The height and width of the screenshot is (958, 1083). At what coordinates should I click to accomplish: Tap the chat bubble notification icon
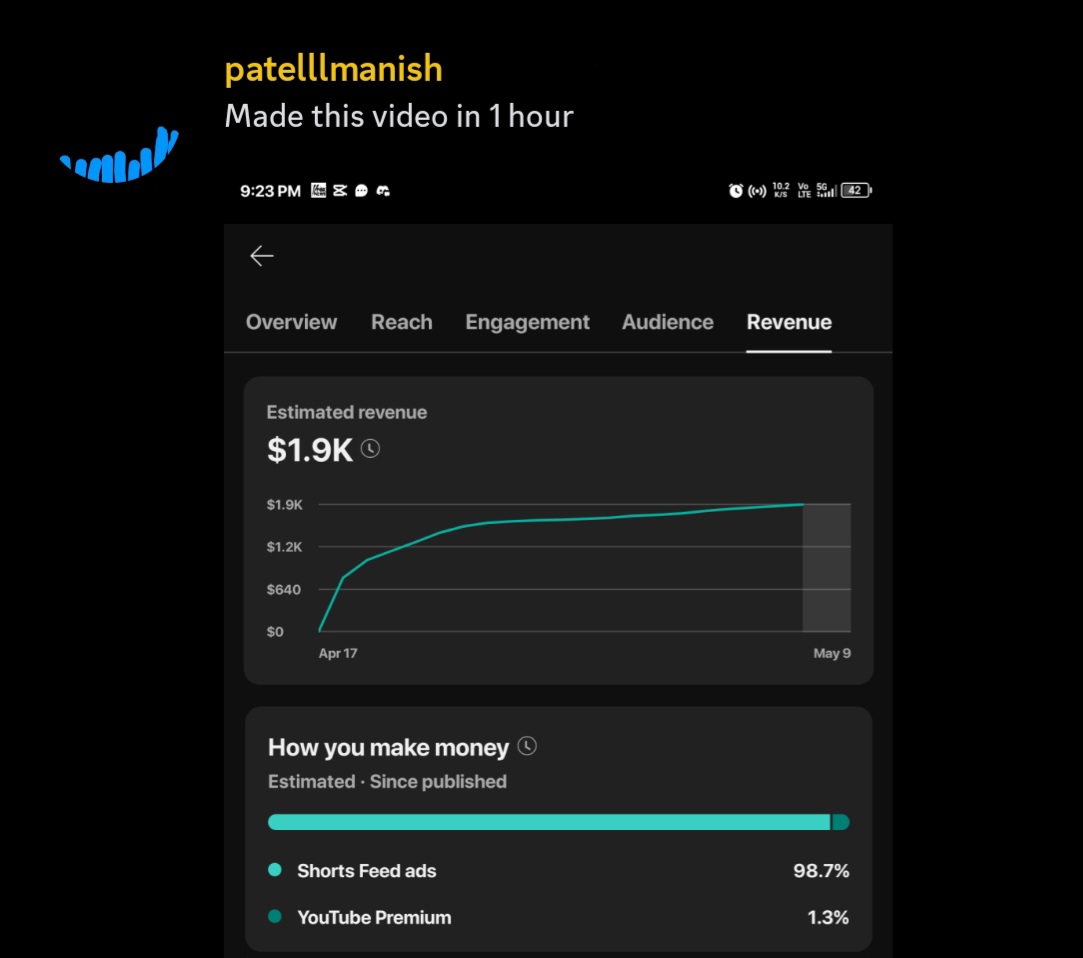361,191
